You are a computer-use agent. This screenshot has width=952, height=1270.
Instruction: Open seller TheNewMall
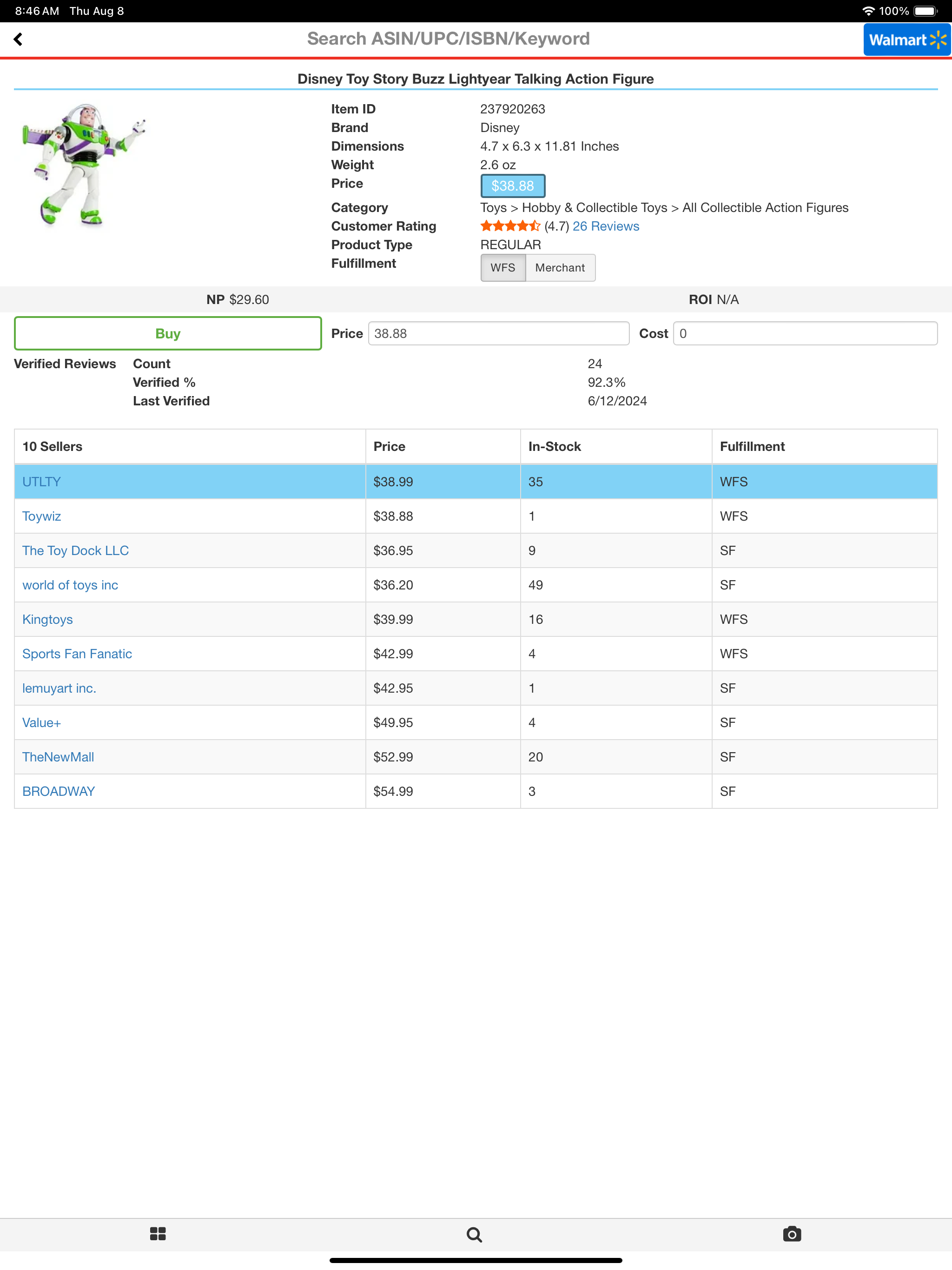58,757
